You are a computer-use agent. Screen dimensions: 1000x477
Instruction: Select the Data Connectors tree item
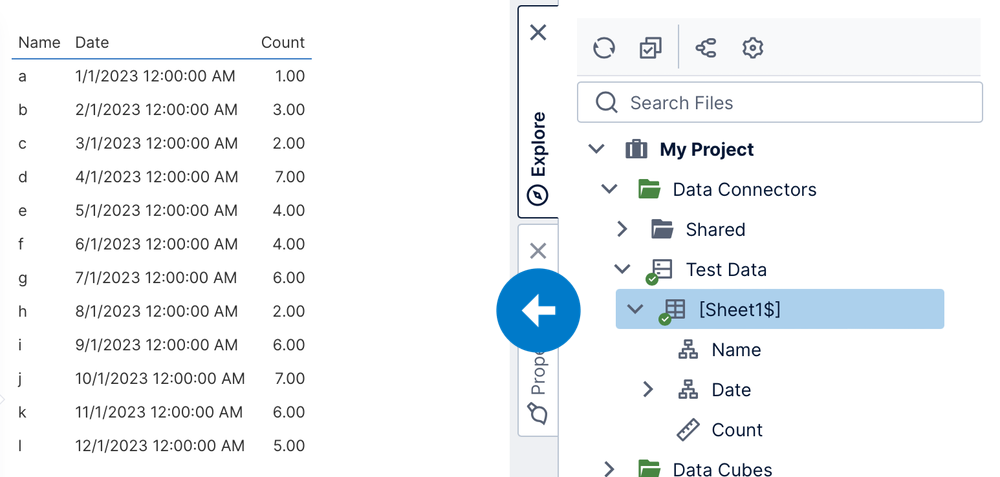(x=744, y=189)
